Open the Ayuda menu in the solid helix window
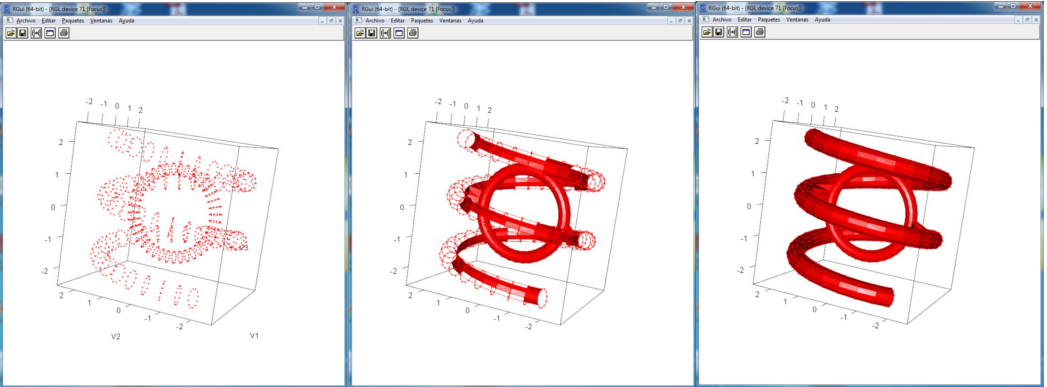Image resolution: width=1047 pixels, height=387 pixels. [x=822, y=20]
